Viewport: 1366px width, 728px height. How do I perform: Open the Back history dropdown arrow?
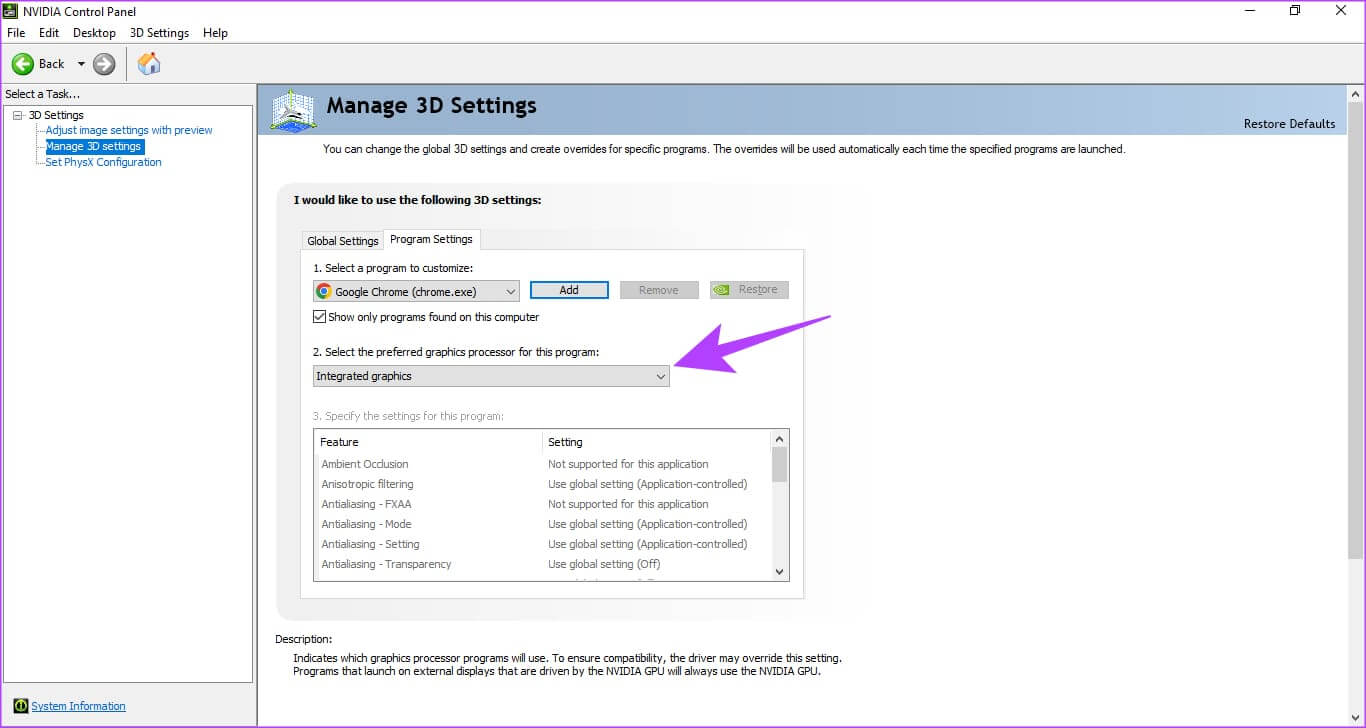(81, 64)
